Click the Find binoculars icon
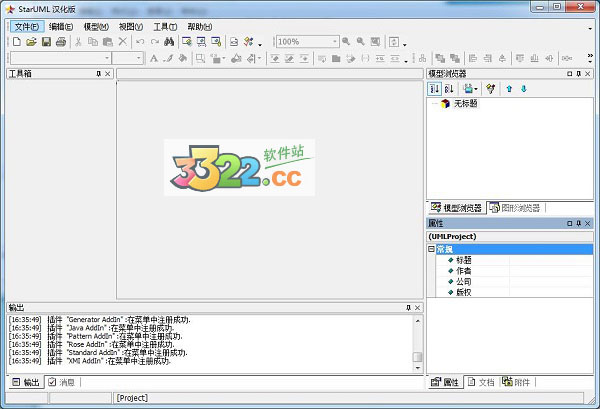 [x=169, y=42]
